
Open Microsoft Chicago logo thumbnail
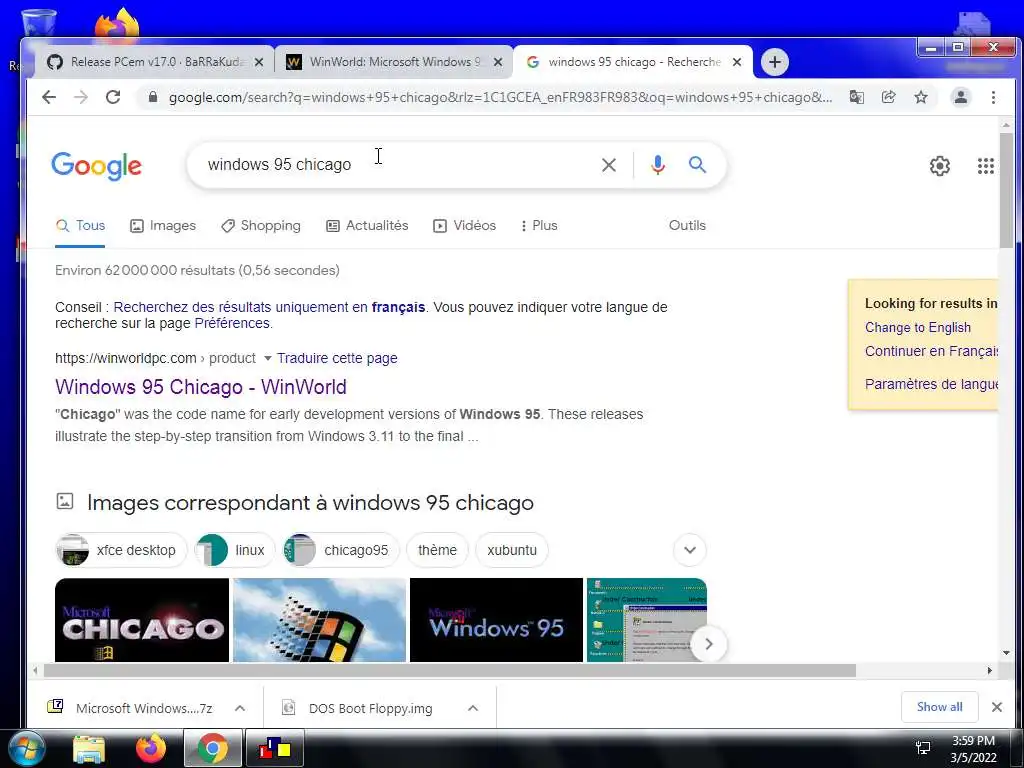(x=142, y=620)
